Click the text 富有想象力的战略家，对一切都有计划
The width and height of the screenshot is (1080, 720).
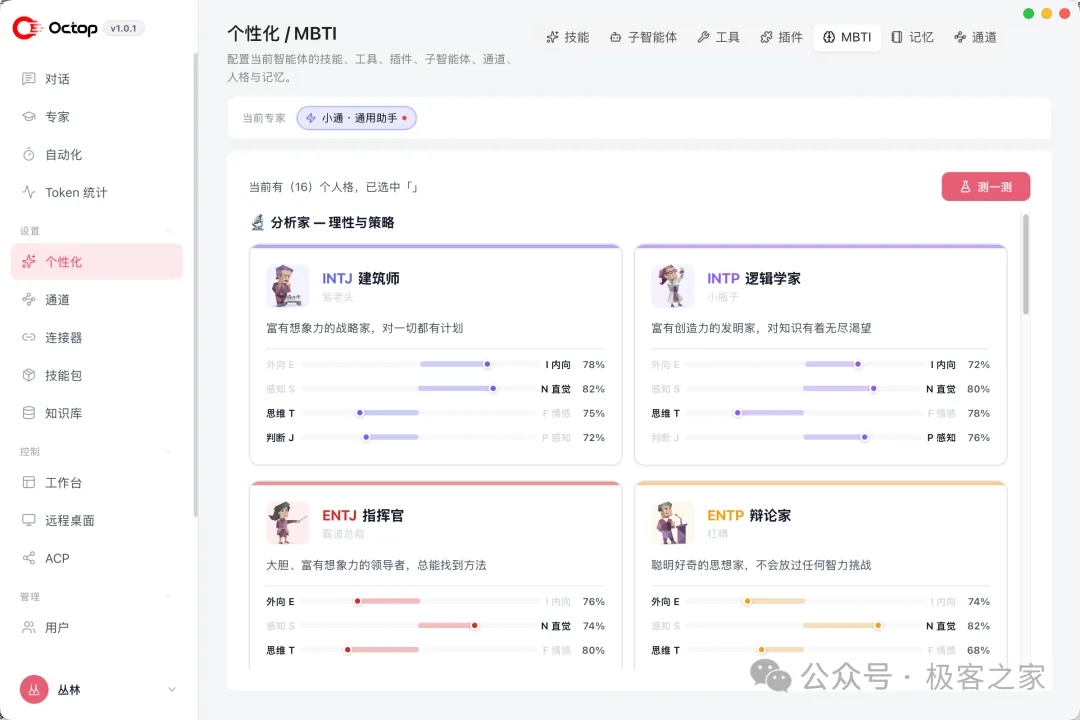coord(364,328)
